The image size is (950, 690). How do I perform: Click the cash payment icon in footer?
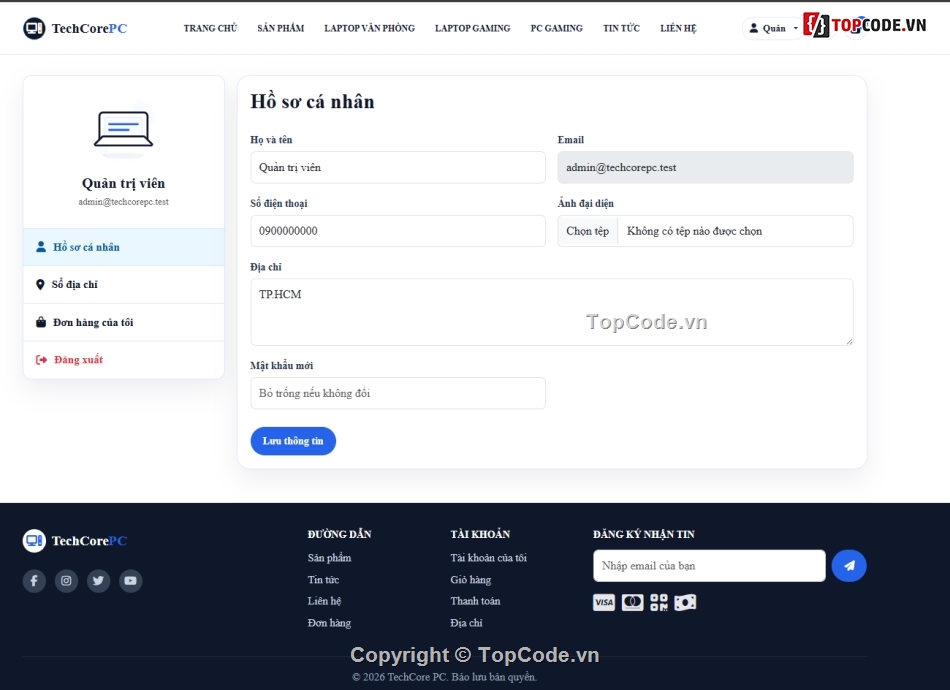pos(685,602)
